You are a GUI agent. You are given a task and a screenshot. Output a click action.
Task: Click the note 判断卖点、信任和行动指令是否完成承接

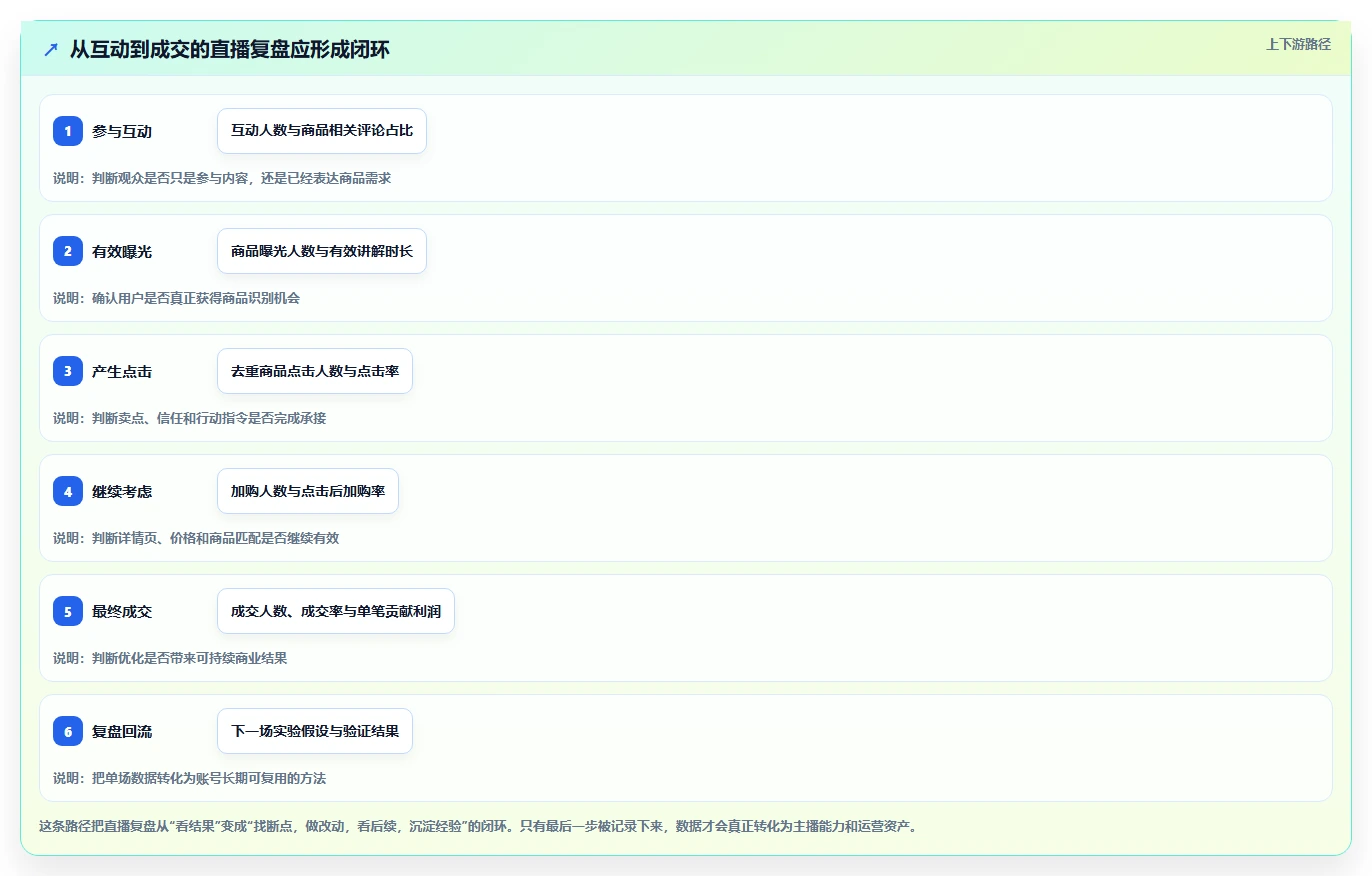[x=209, y=418]
